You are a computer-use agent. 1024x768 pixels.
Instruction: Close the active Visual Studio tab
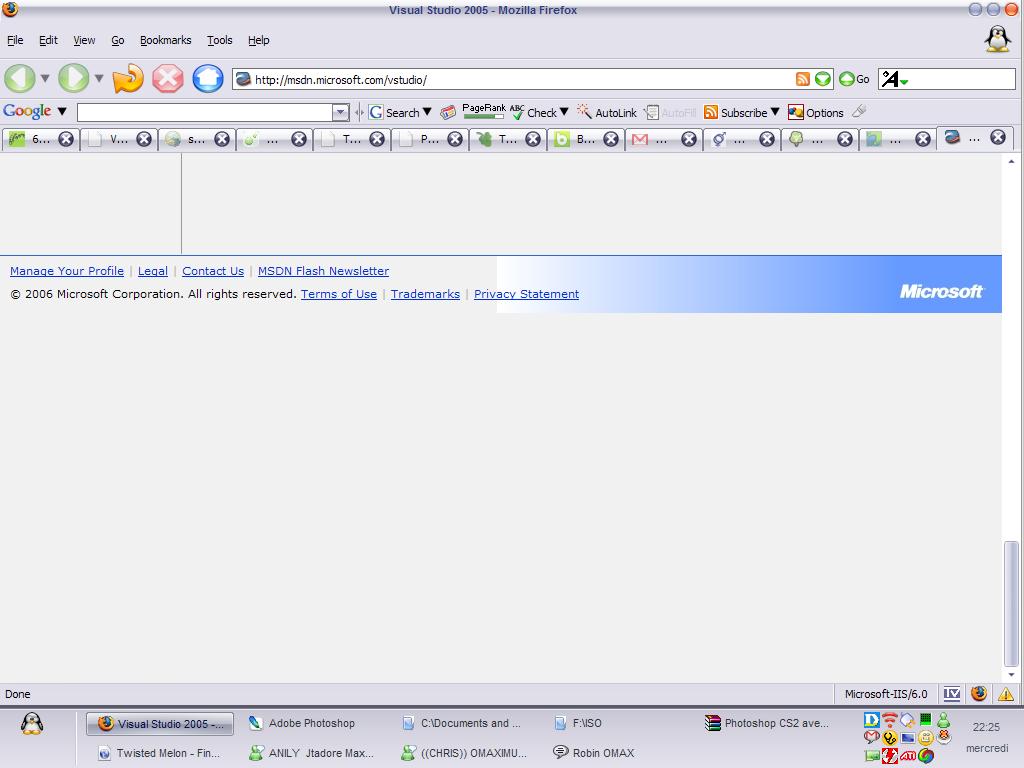(x=998, y=137)
